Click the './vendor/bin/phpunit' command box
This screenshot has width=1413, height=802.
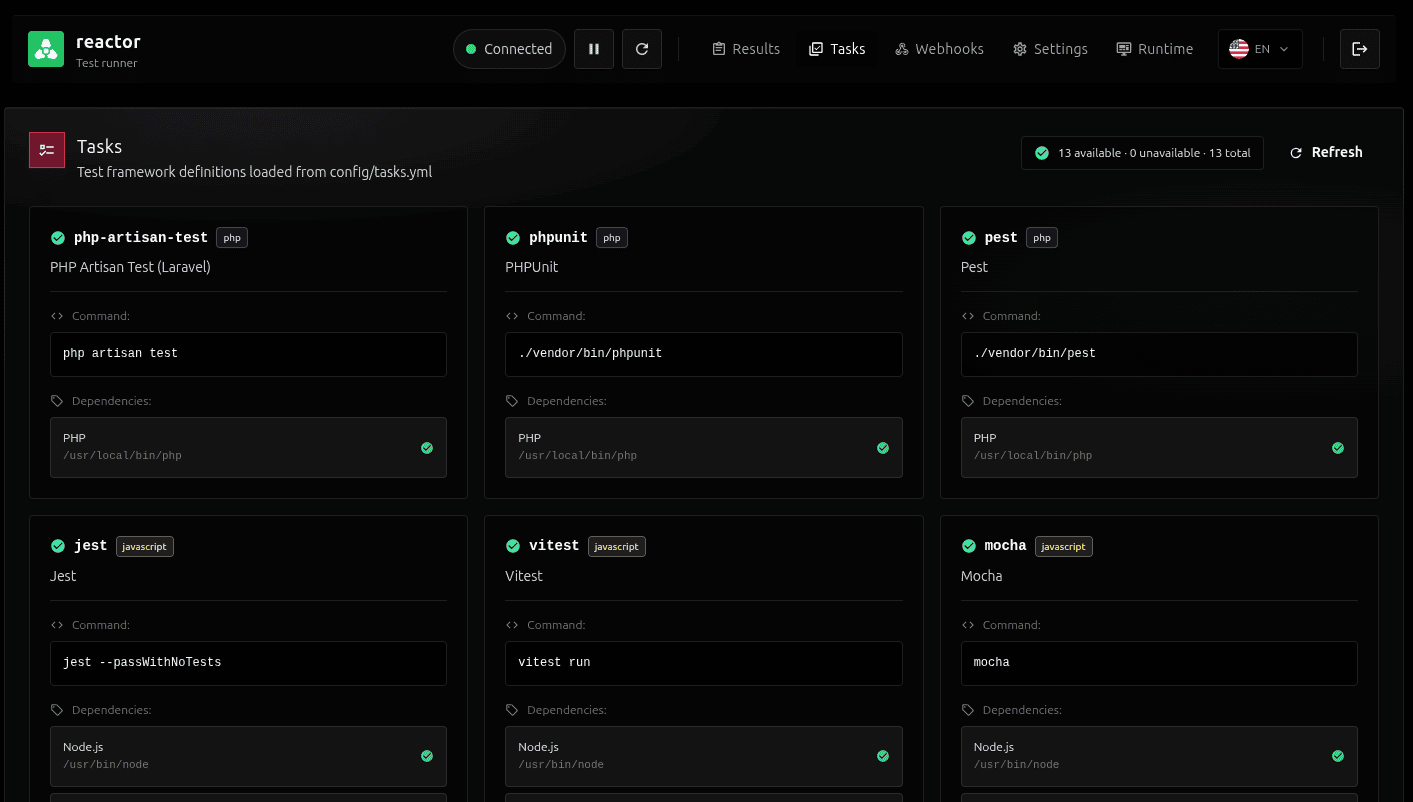pyautogui.click(x=704, y=354)
